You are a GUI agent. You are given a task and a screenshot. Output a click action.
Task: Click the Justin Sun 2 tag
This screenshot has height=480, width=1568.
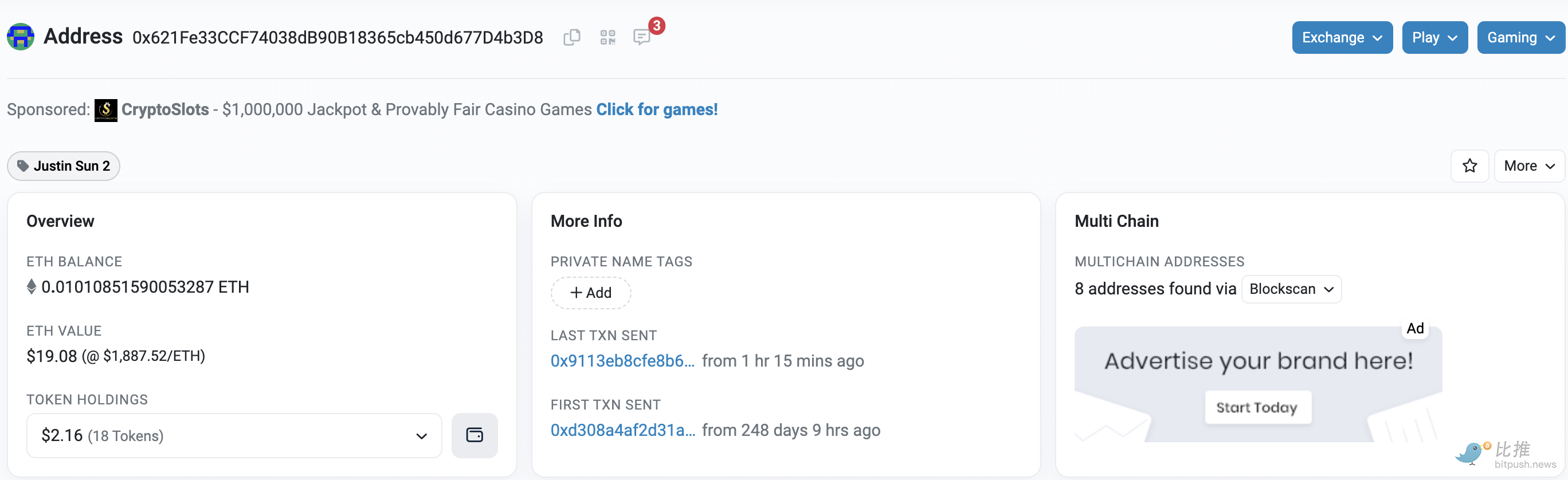click(63, 166)
